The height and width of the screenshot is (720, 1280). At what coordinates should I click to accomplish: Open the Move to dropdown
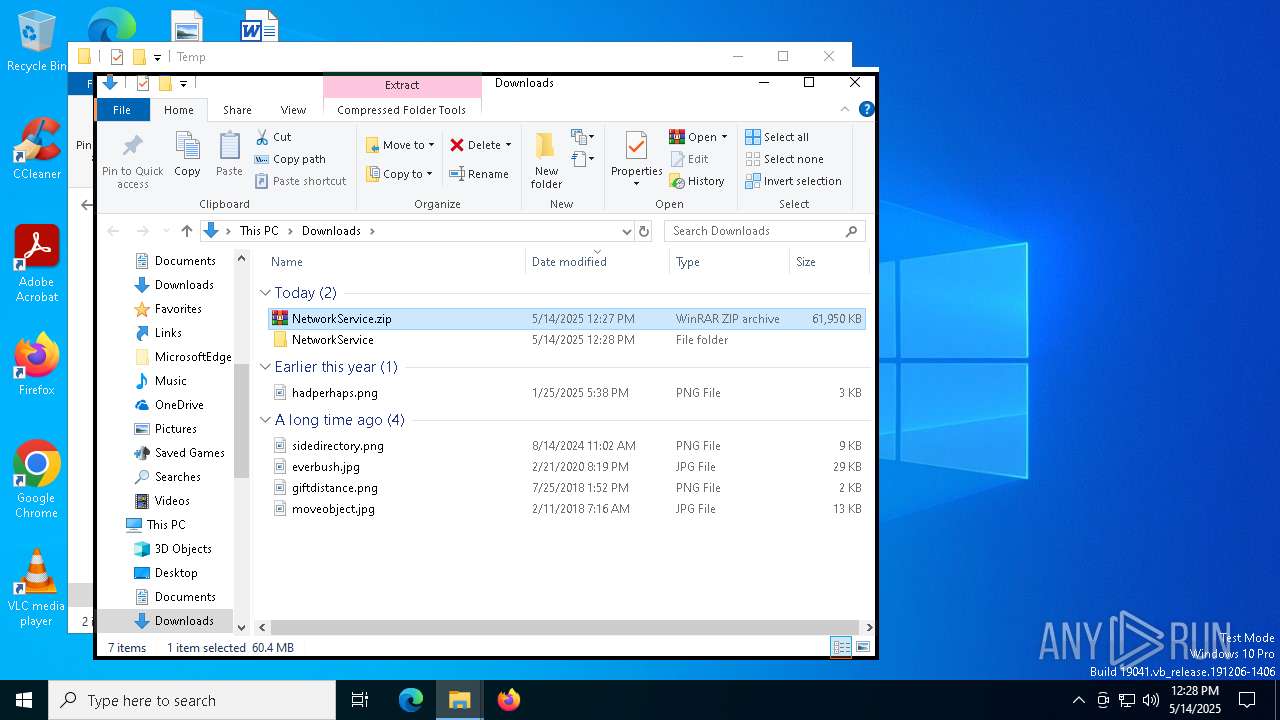pyautogui.click(x=400, y=145)
